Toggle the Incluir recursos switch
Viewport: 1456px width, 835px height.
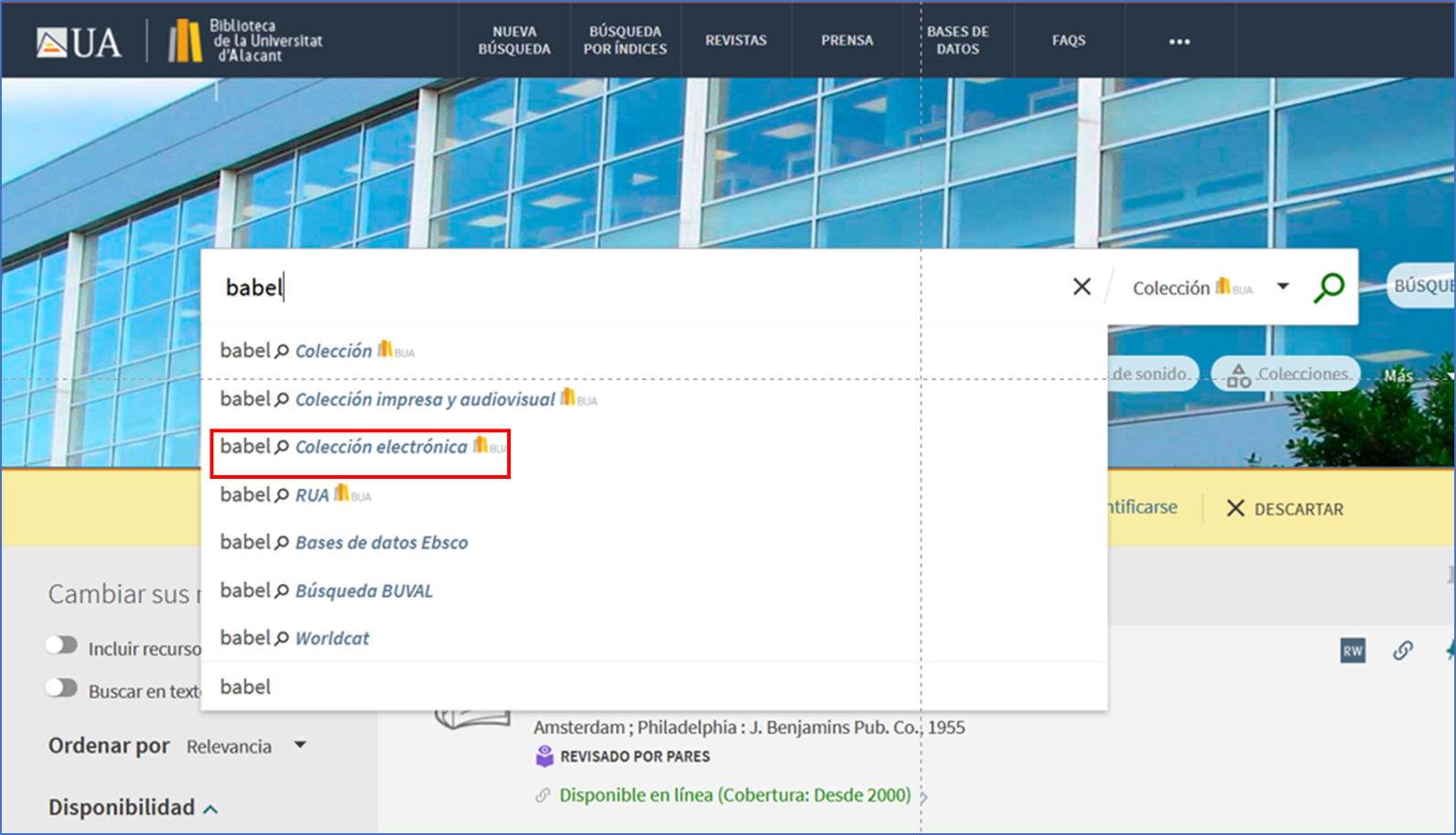tap(62, 646)
